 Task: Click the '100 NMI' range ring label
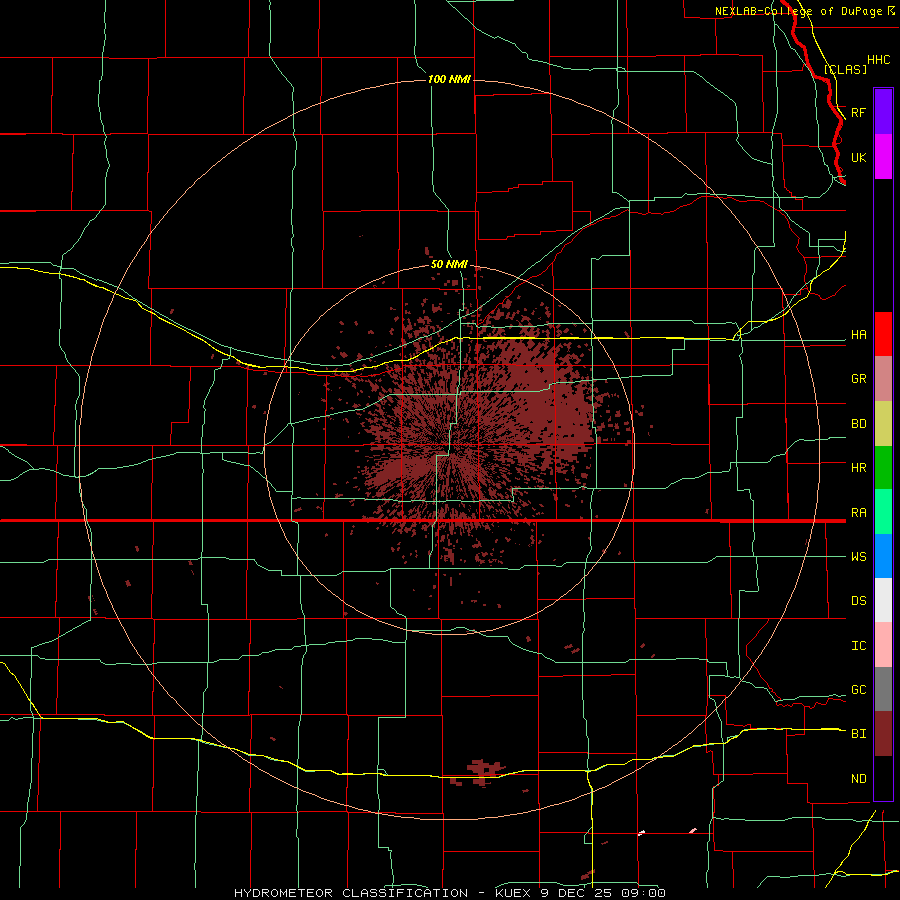(449, 79)
